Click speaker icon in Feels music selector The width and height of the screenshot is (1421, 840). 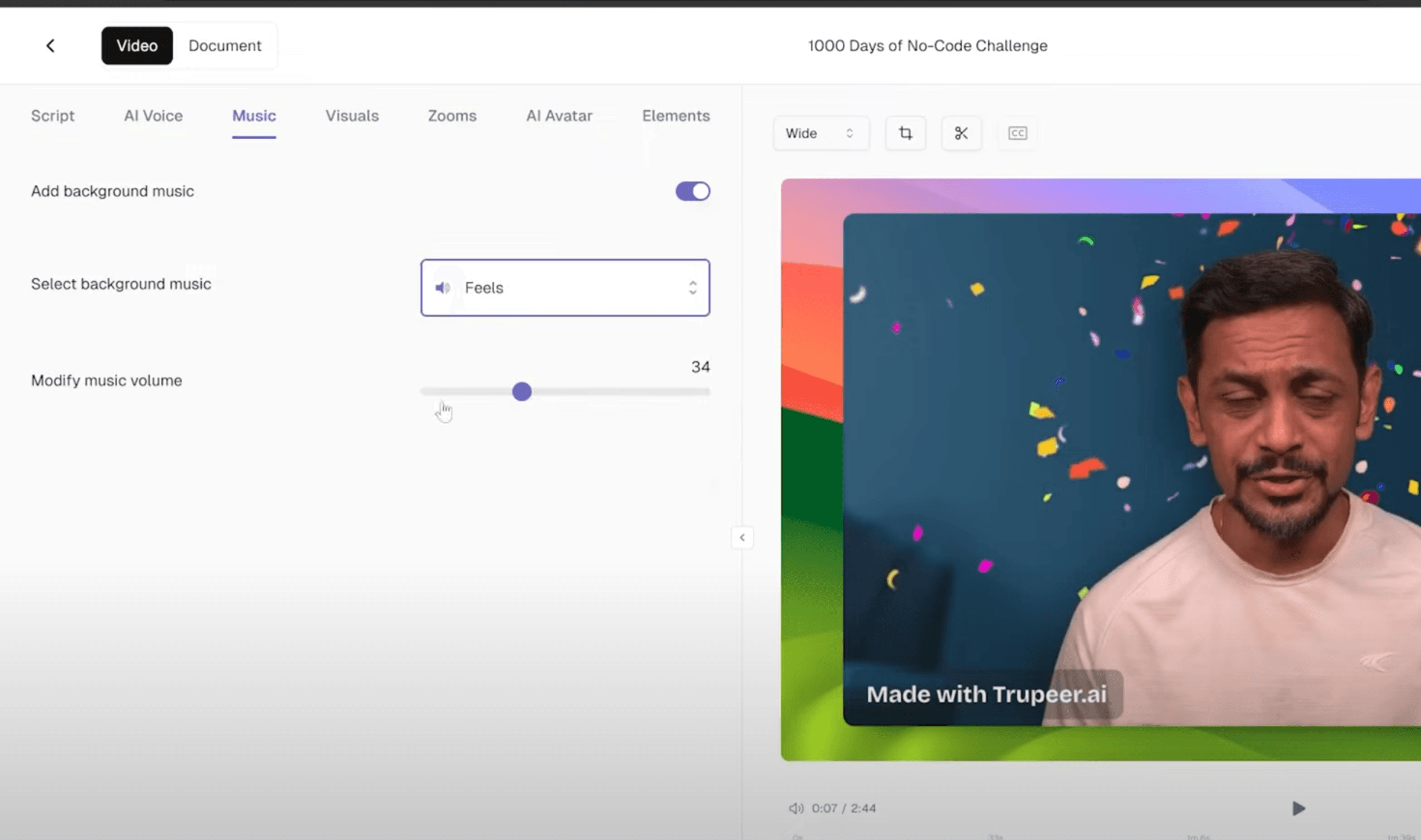(443, 288)
